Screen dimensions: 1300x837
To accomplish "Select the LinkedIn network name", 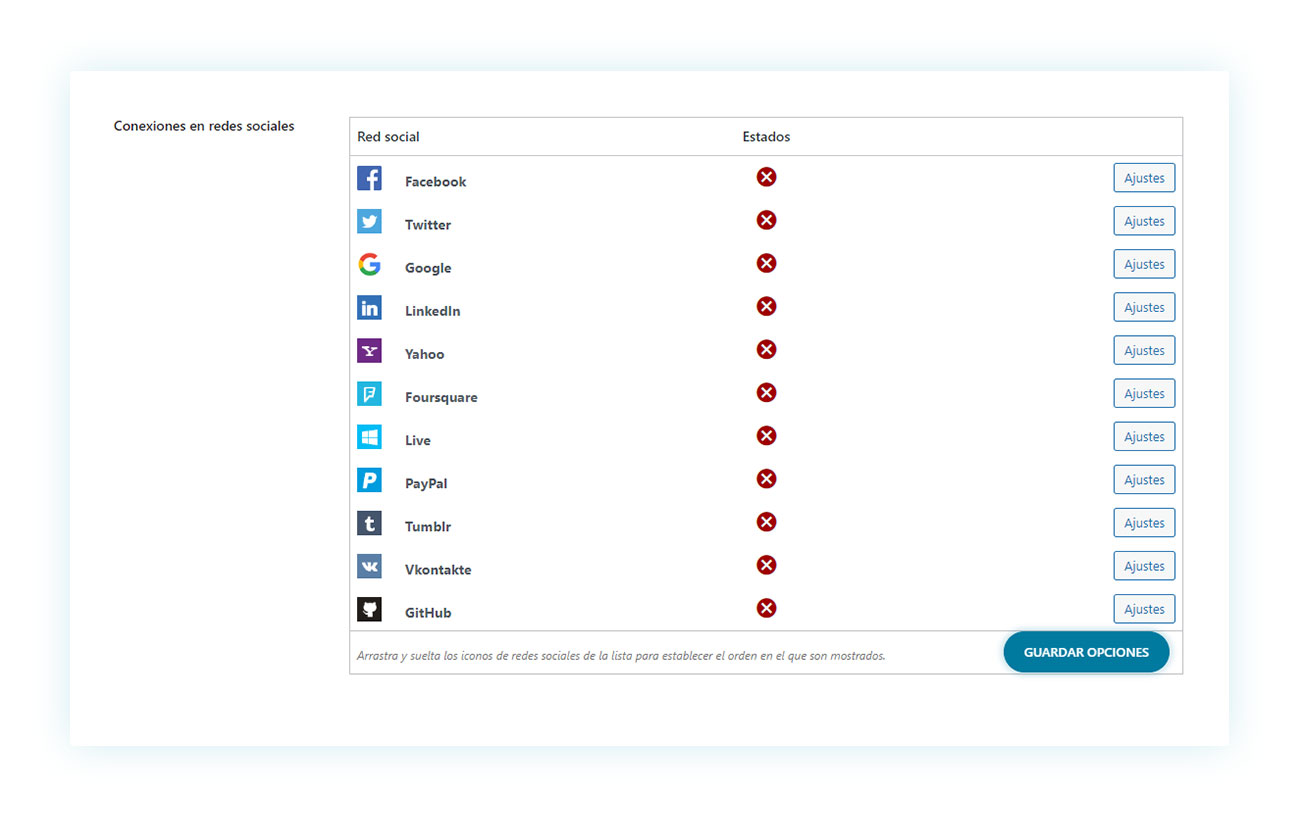I will pos(433,311).
